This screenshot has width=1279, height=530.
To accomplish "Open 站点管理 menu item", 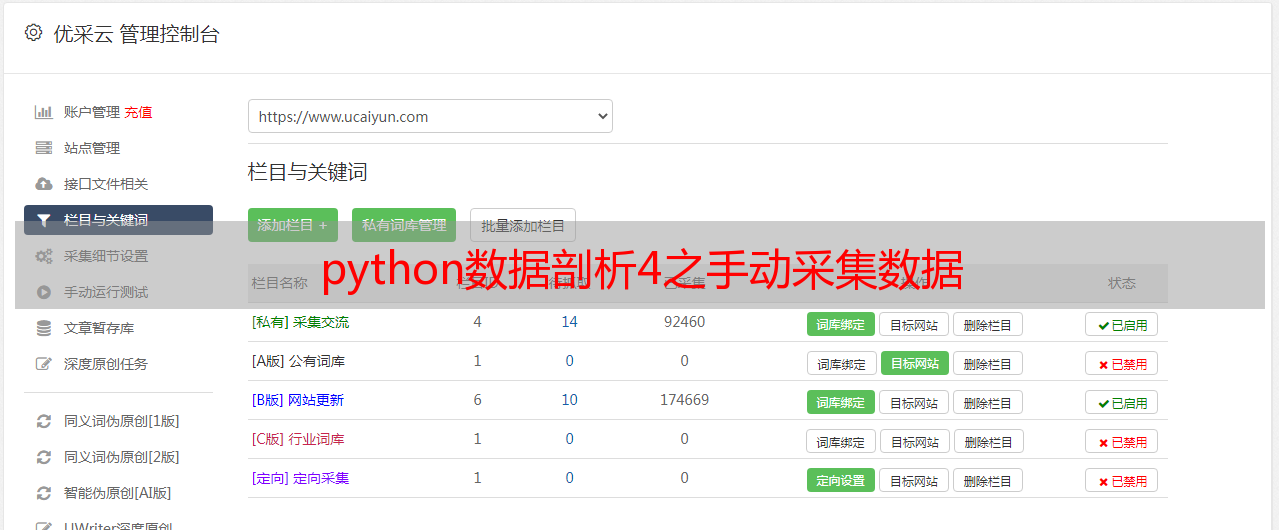I will (92, 148).
